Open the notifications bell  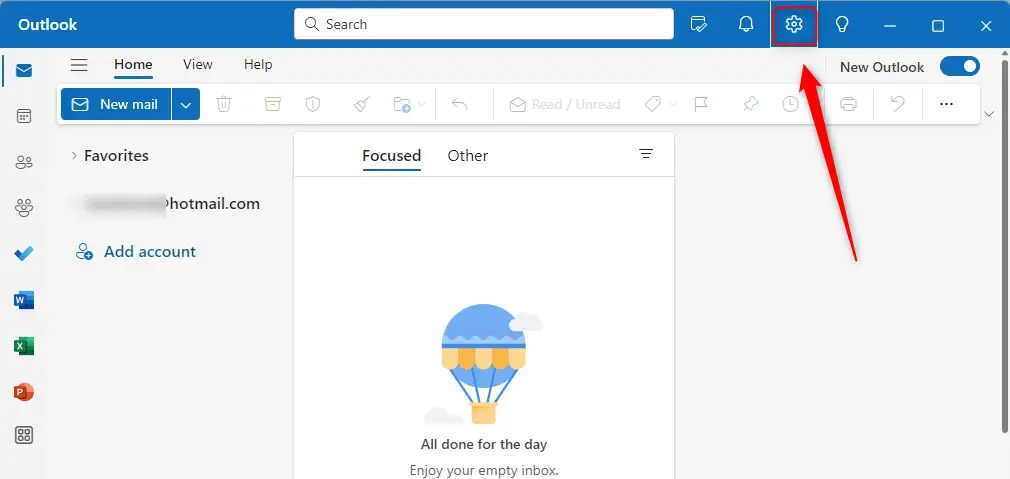(746, 24)
